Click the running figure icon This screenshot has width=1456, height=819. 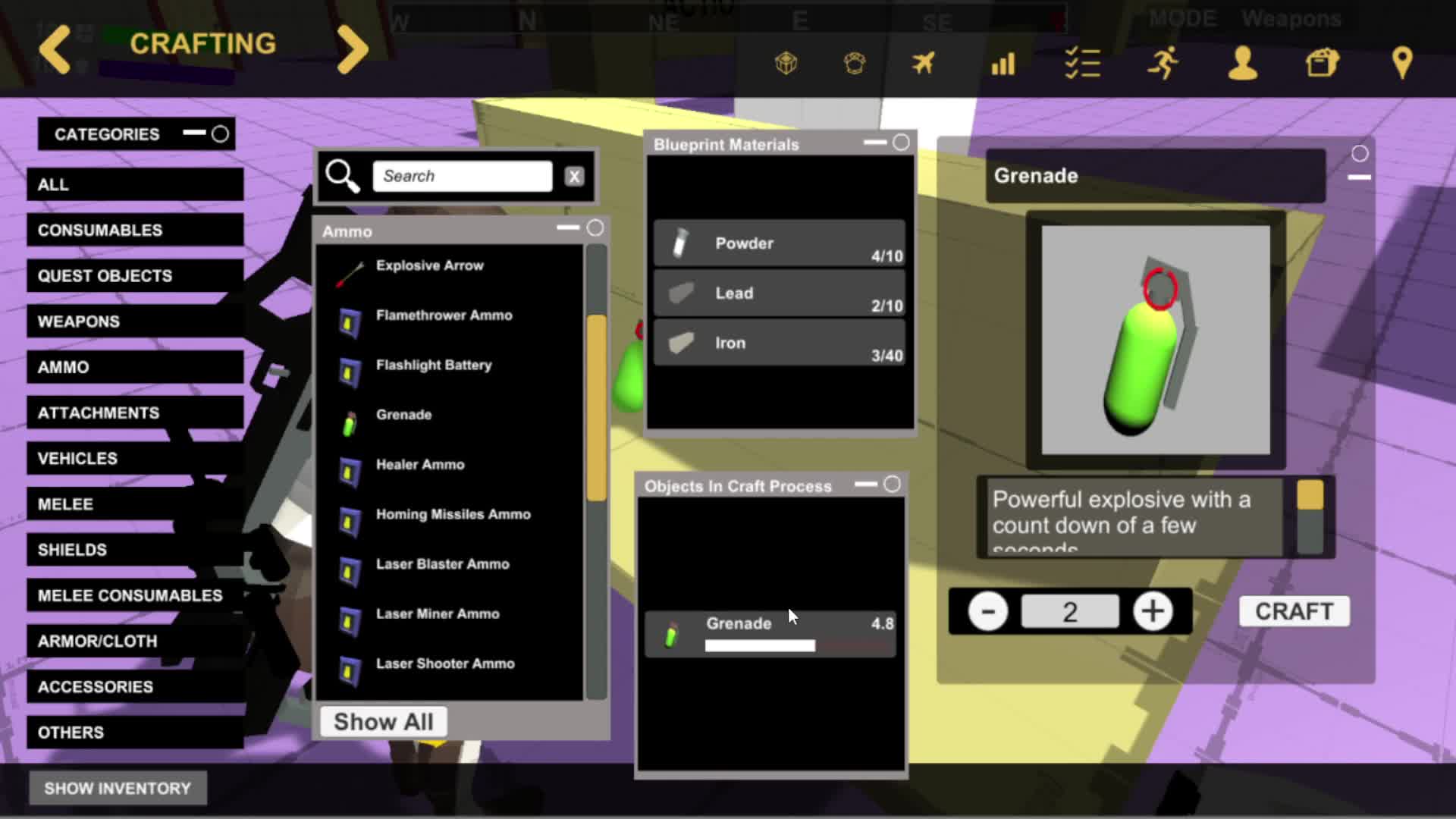[1163, 63]
